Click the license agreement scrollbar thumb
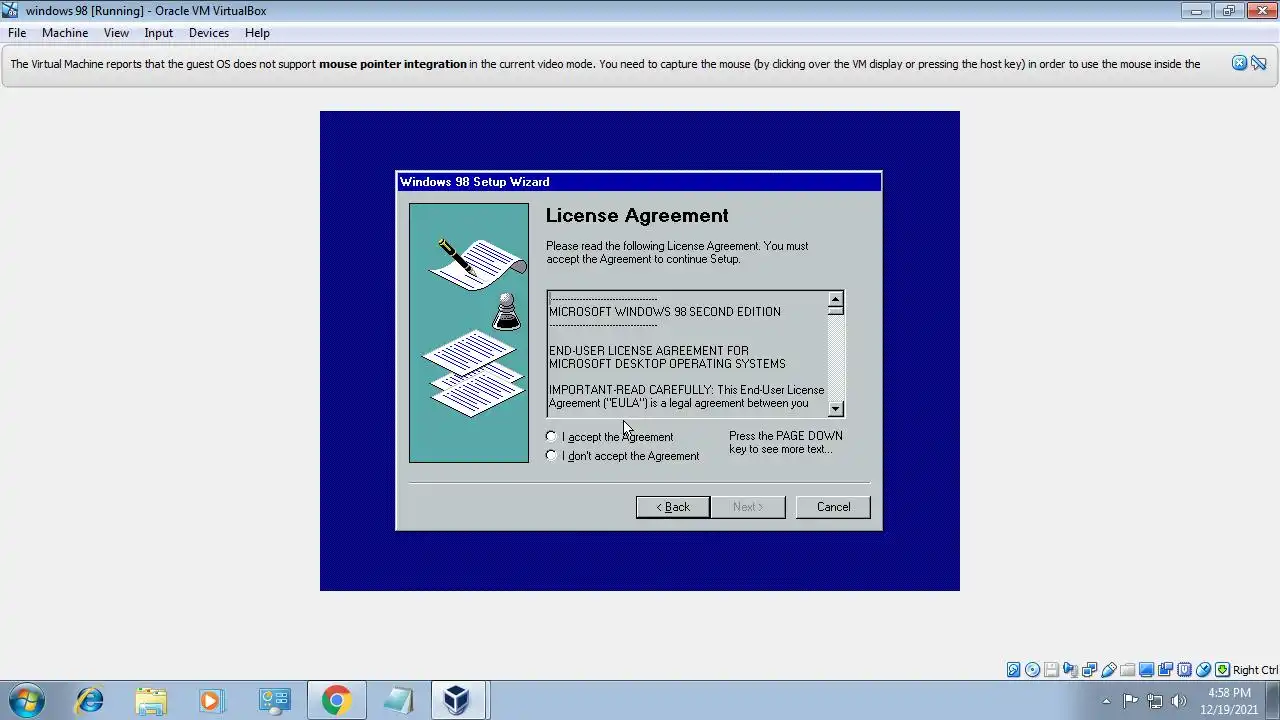Image resolution: width=1280 pixels, height=720 pixels. pos(836,312)
